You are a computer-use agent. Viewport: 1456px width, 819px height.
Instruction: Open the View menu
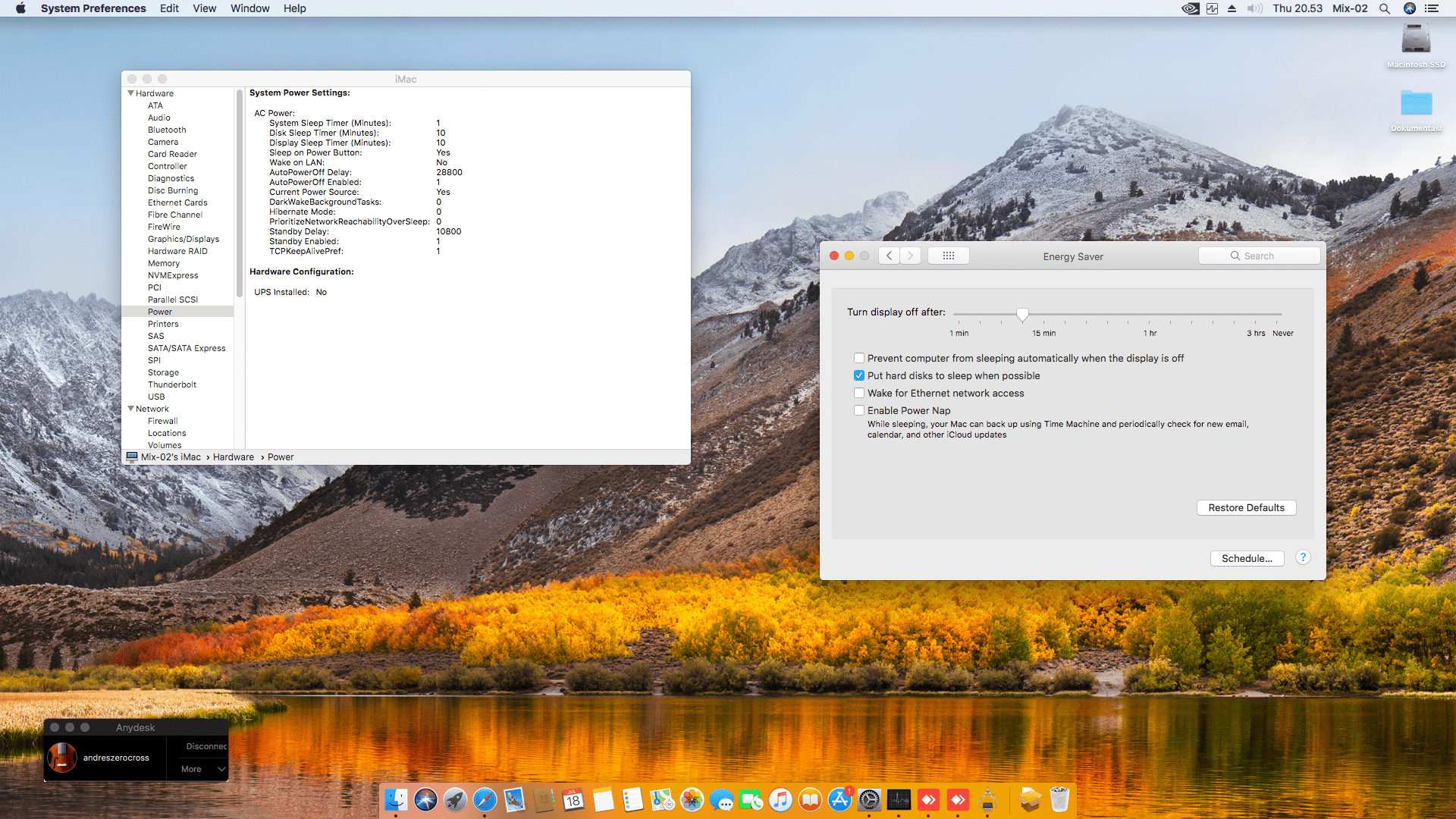coord(204,8)
